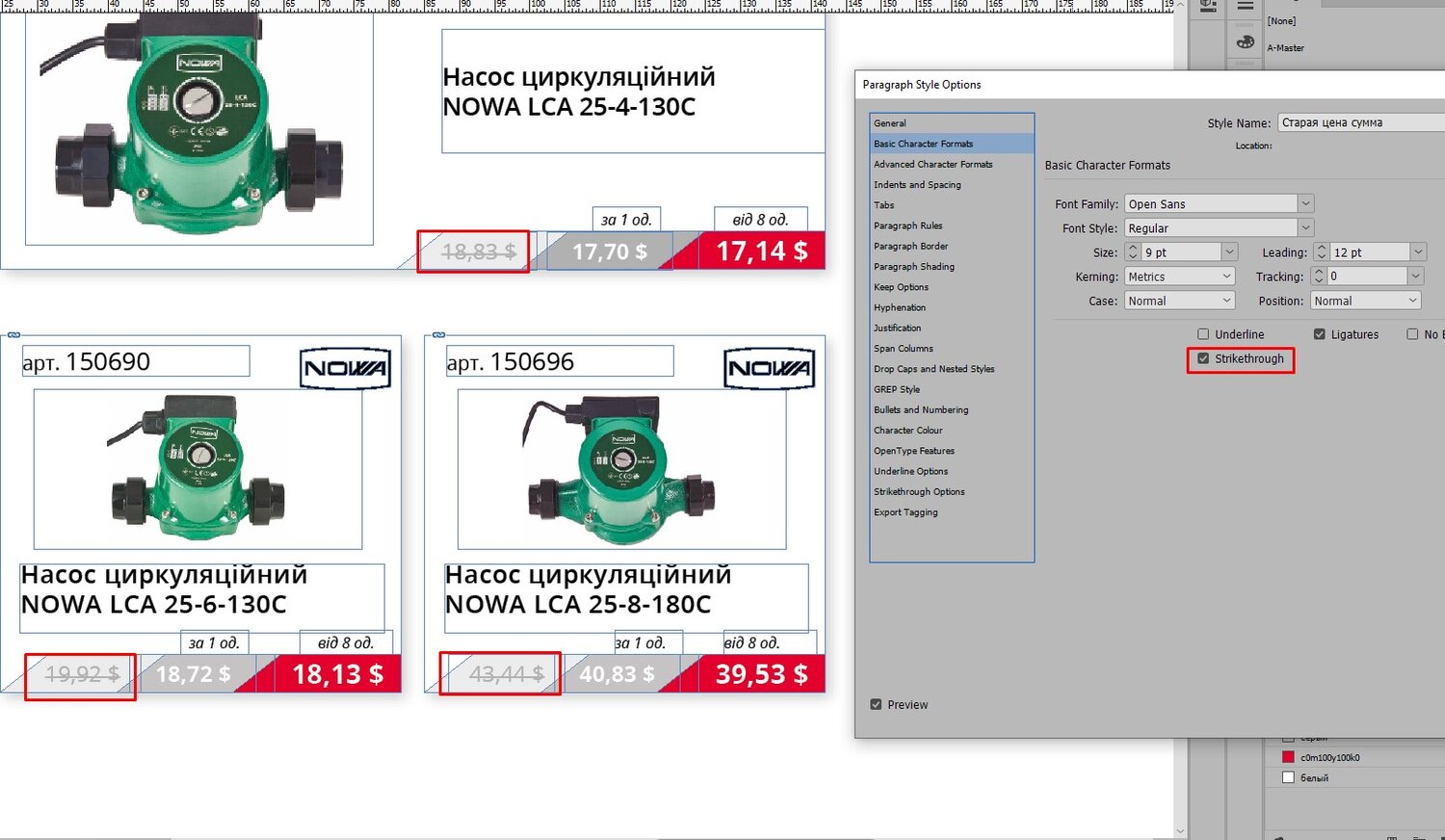Open the Font Family dropdown arrow
Screen dimensions: 1445x840
point(1305,203)
